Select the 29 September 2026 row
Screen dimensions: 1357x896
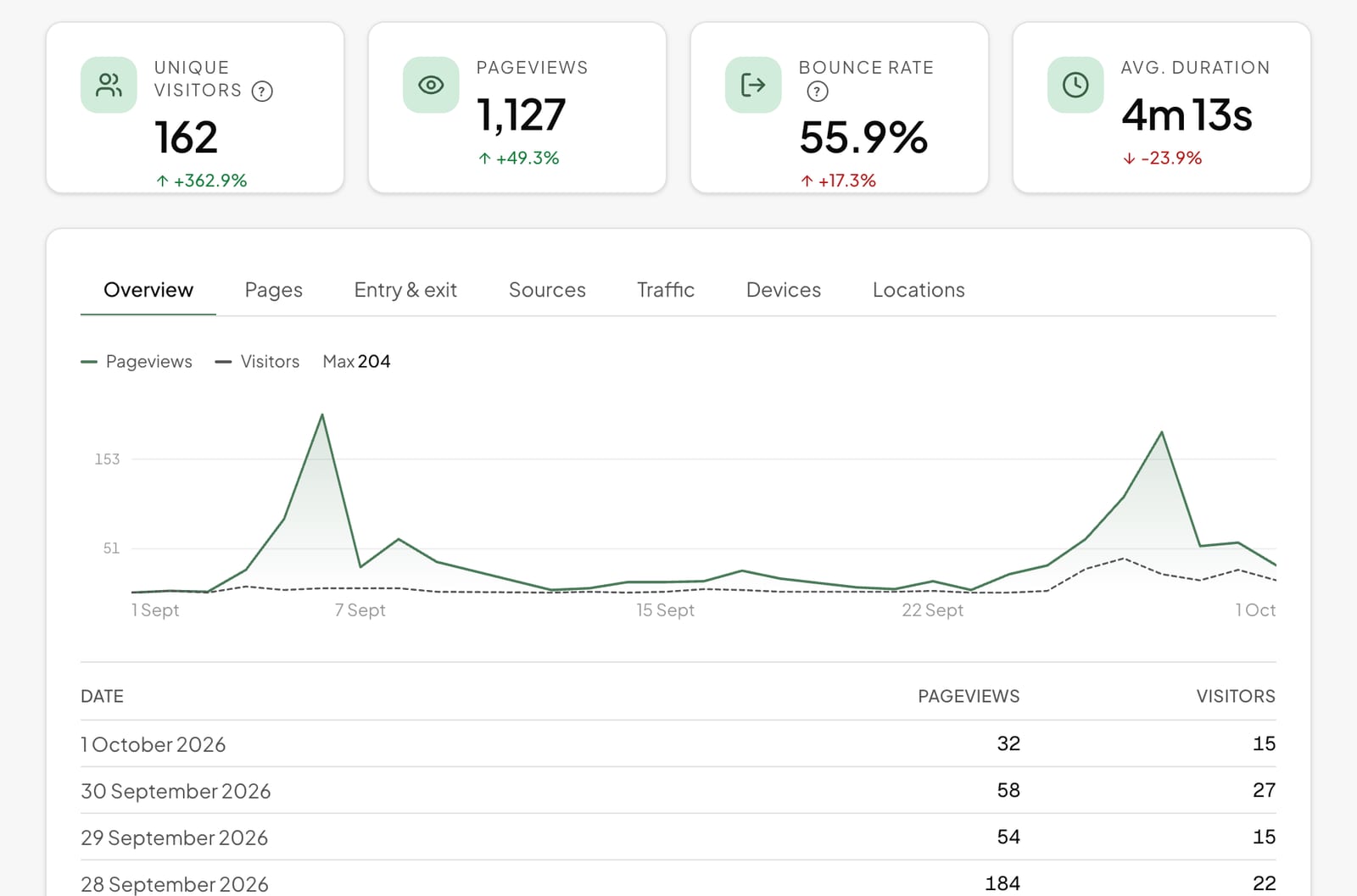678,837
